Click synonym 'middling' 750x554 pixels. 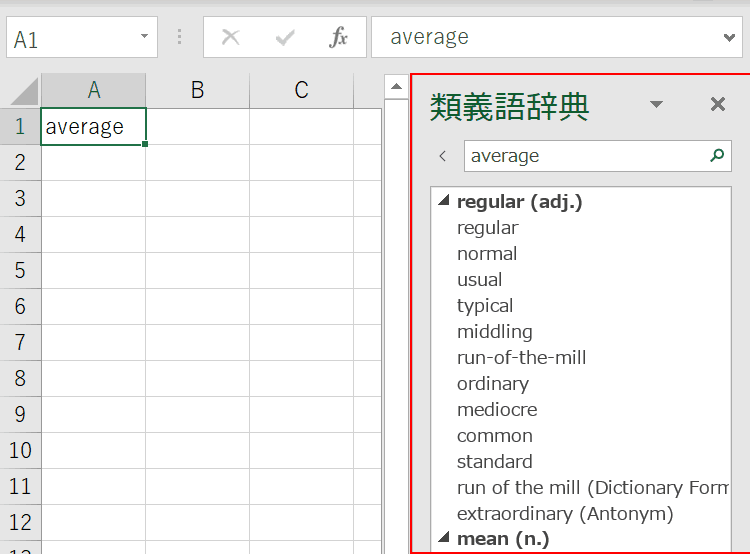pos(495,332)
